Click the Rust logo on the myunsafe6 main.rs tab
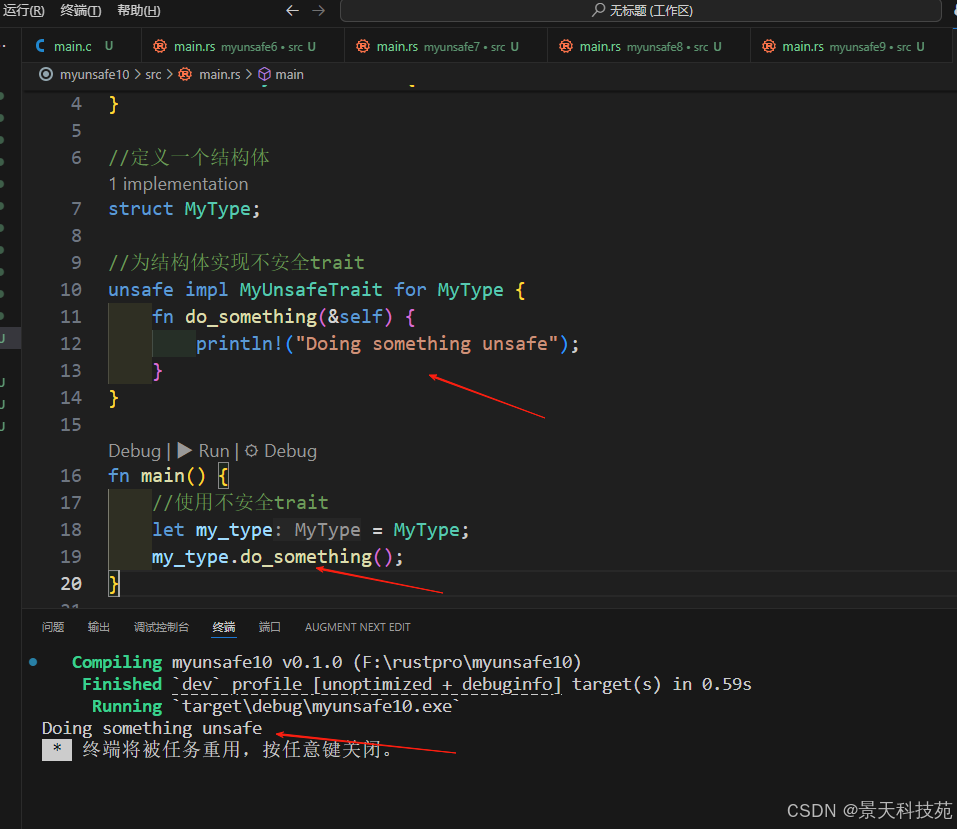The image size is (957, 829). [160, 45]
